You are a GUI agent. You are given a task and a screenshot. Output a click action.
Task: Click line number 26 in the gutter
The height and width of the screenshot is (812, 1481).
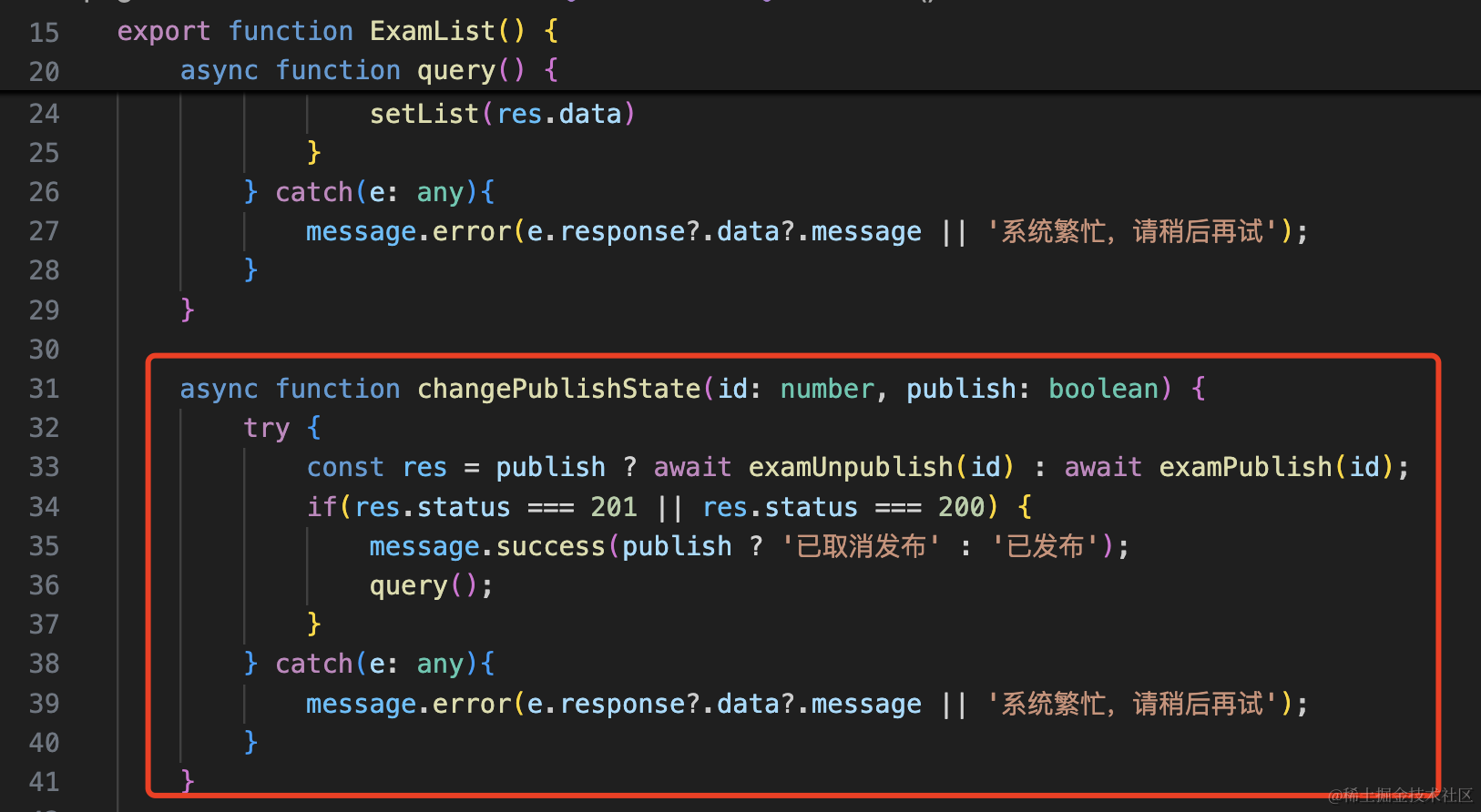[x=44, y=192]
